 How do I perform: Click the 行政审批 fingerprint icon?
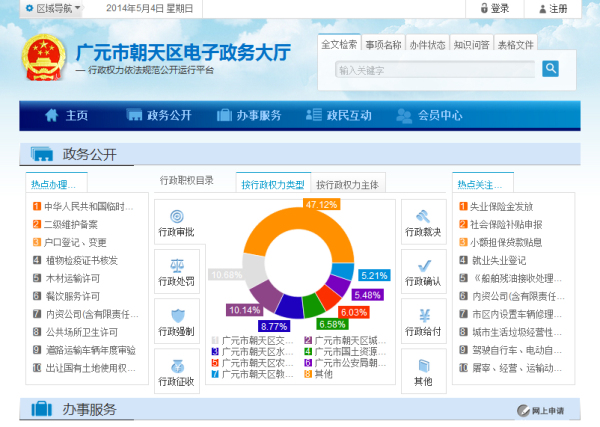pyautogui.click(x=176, y=216)
